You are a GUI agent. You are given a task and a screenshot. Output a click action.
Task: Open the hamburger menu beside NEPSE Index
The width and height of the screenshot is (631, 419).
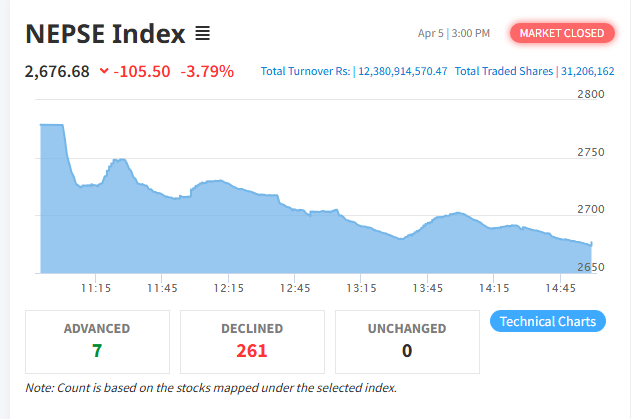202,34
